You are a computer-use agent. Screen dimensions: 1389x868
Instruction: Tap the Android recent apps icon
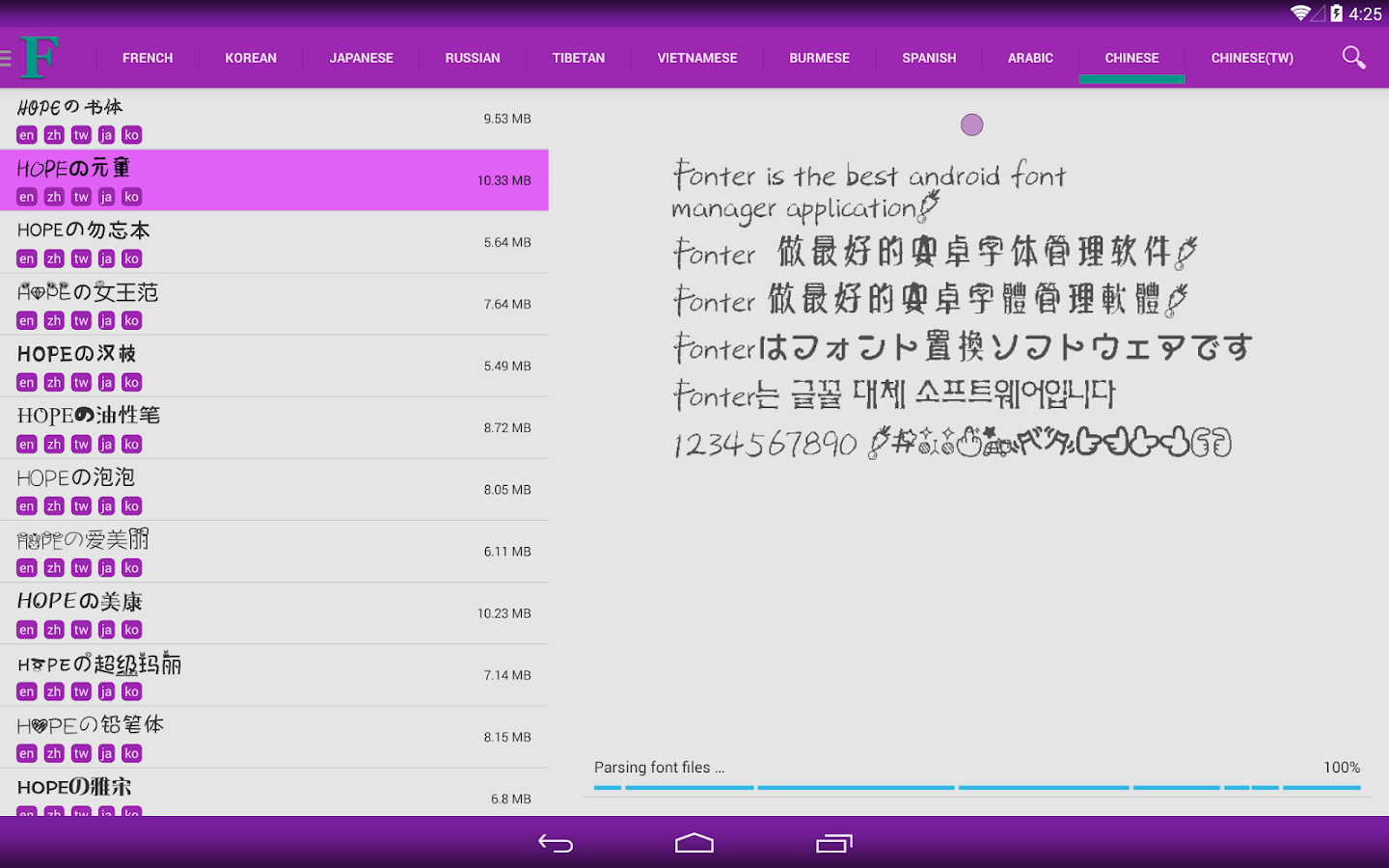point(834,844)
